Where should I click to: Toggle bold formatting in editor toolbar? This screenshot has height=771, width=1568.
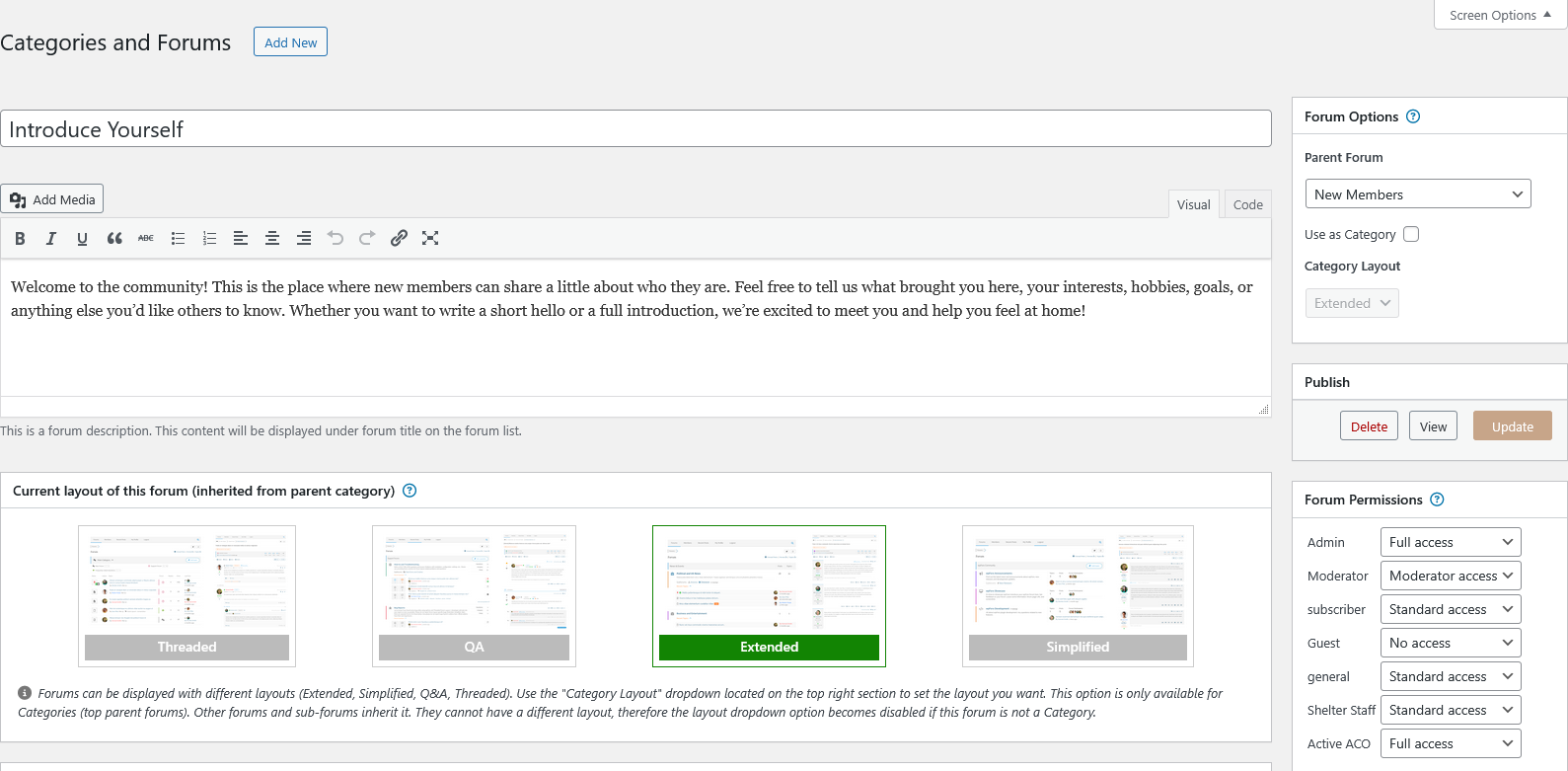point(20,238)
